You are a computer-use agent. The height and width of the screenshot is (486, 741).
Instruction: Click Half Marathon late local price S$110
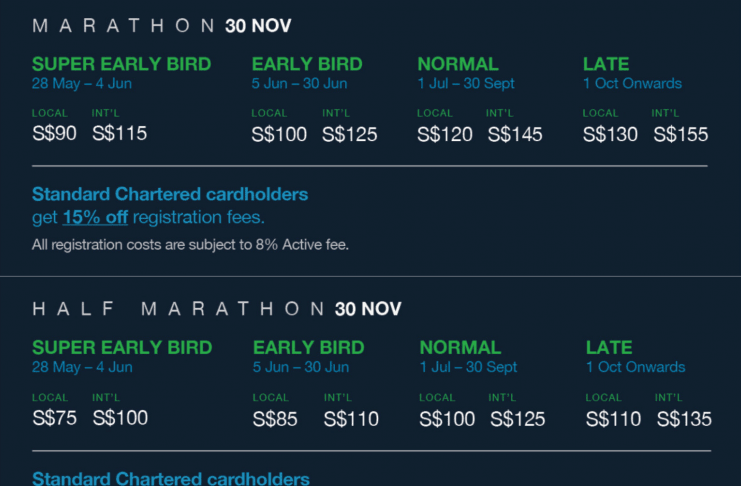613,419
